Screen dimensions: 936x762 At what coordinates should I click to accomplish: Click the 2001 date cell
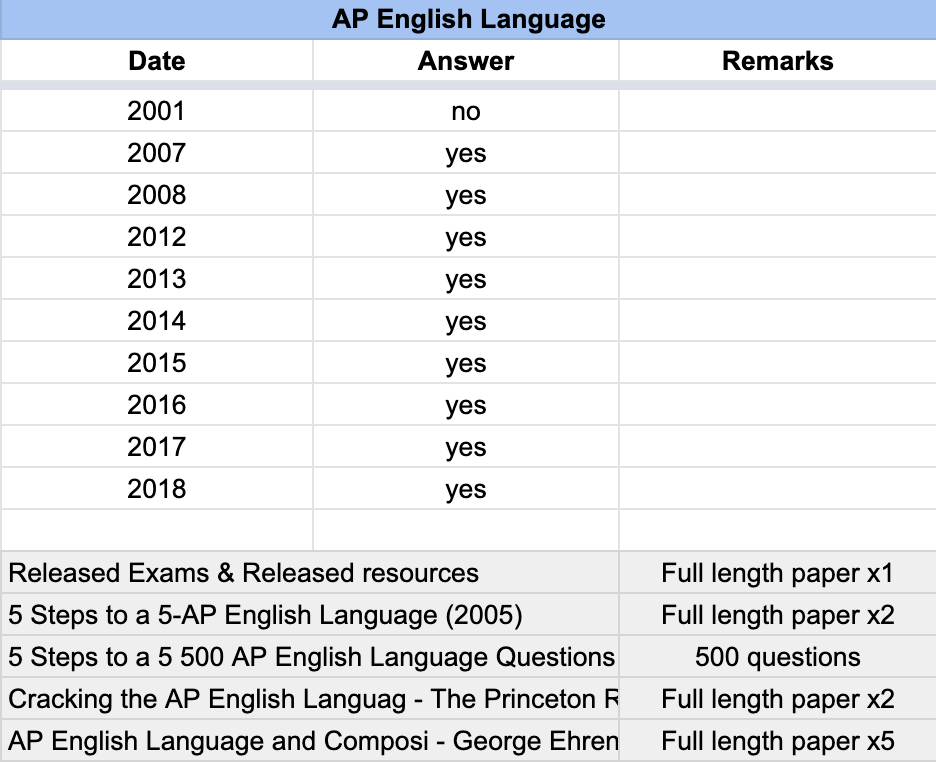coord(156,111)
